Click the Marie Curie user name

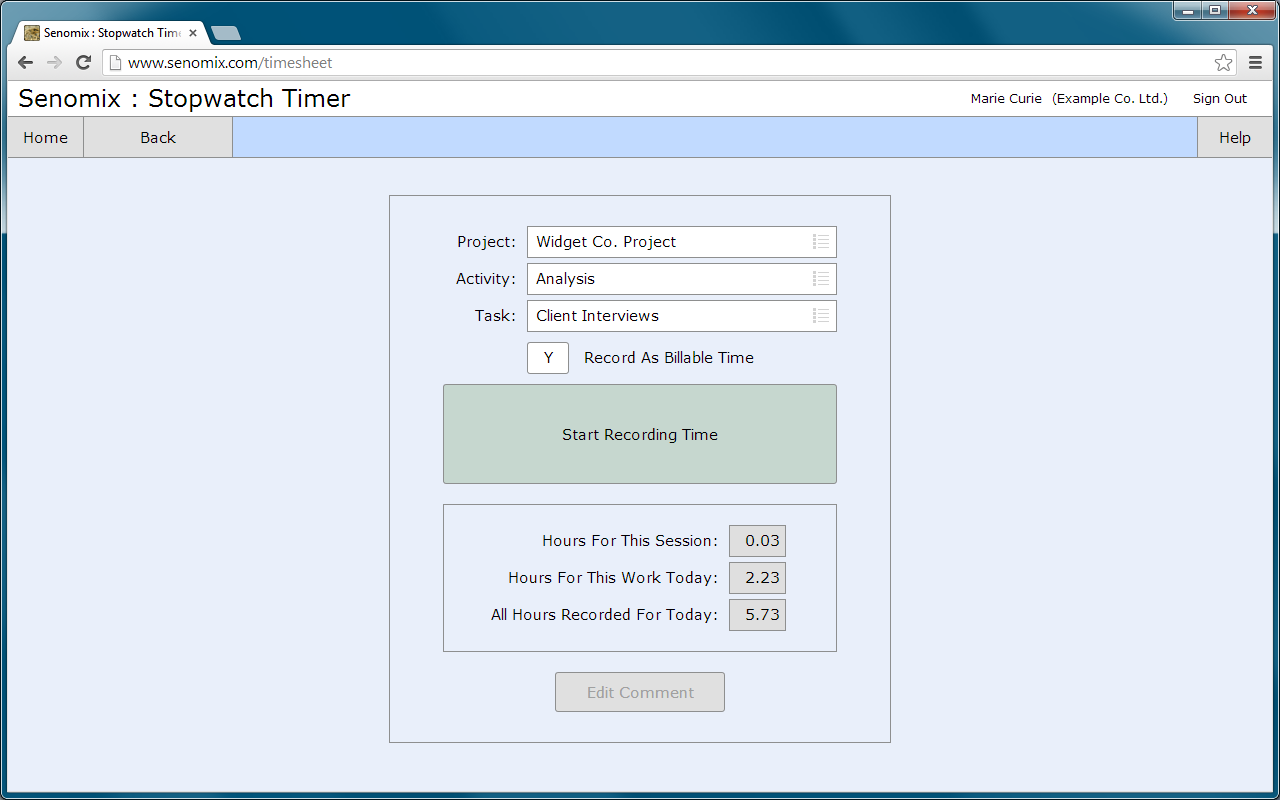(x=1006, y=99)
